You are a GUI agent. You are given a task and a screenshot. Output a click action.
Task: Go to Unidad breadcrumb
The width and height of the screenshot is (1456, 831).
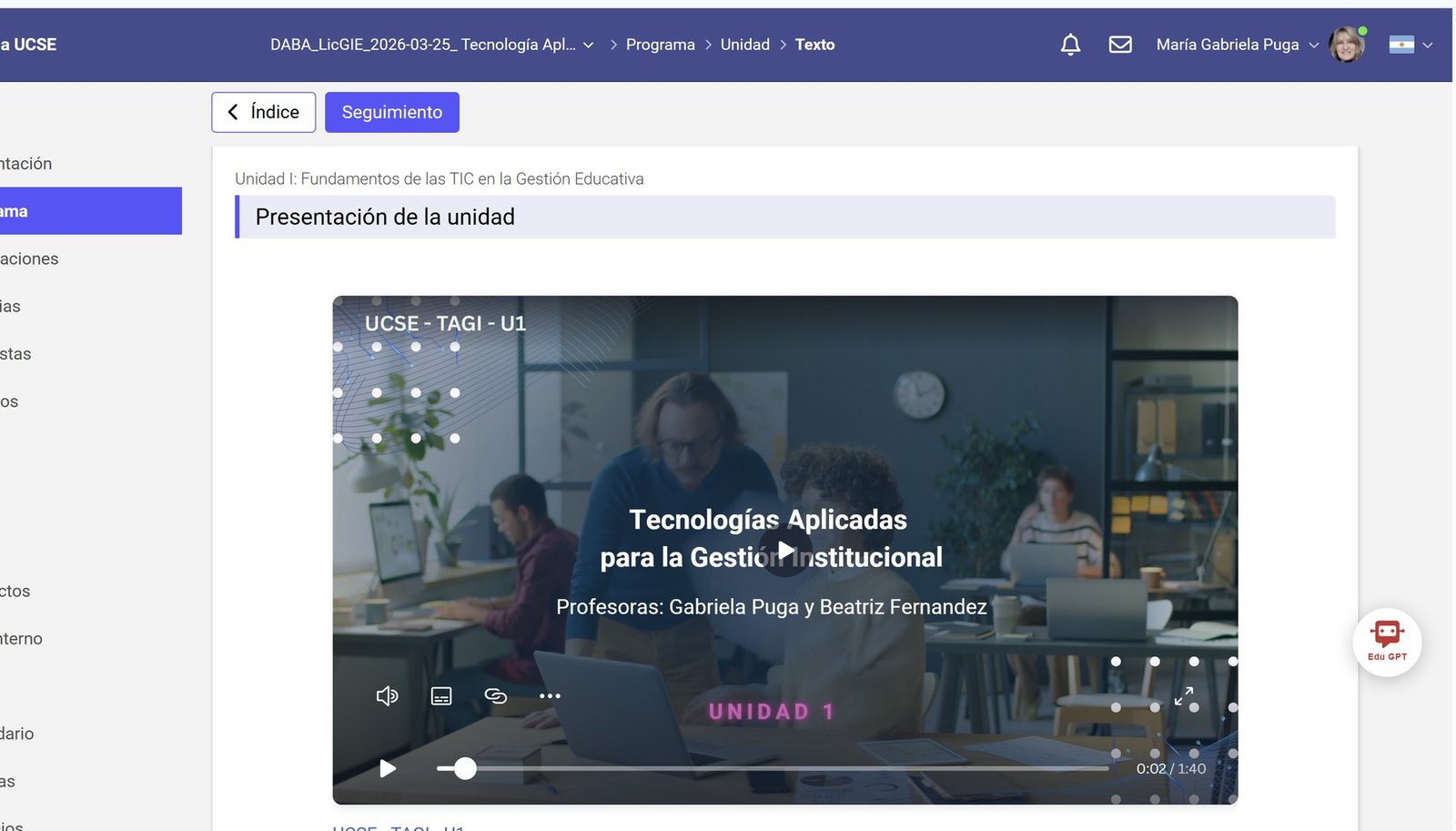(x=744, y=45)
